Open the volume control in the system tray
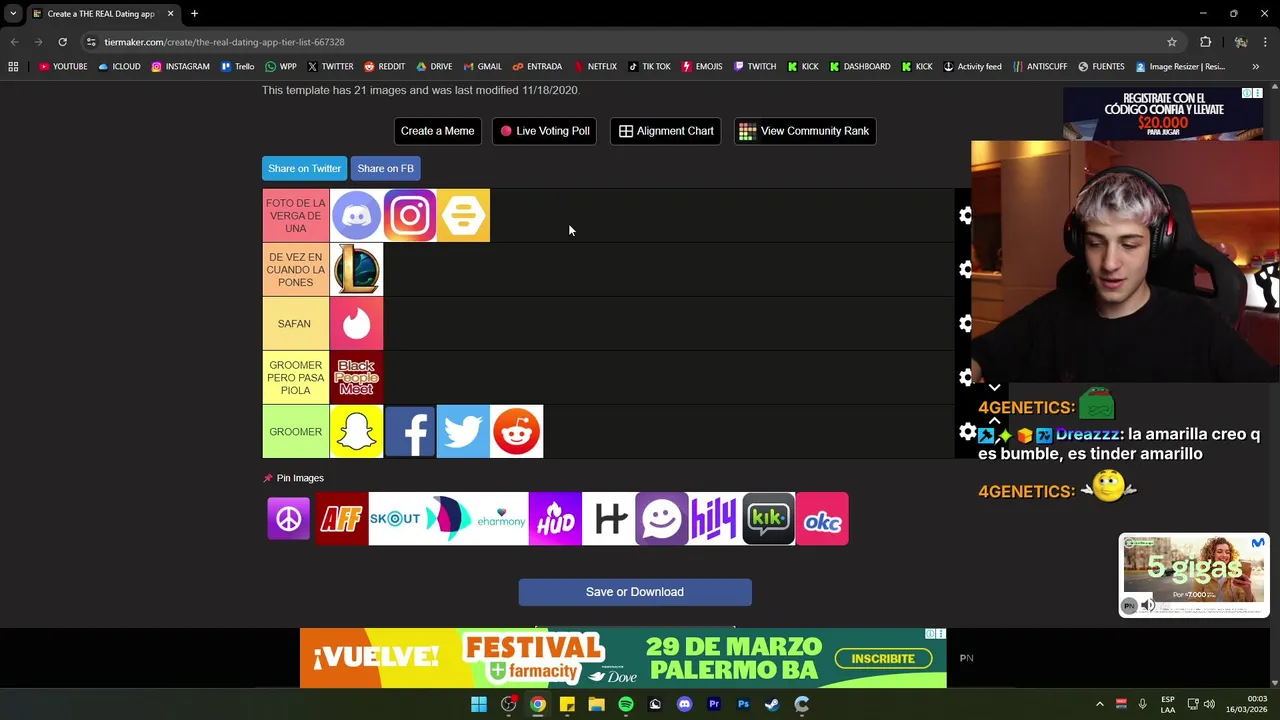The width and height of the screenshot is (1280, 720). 1209,704
